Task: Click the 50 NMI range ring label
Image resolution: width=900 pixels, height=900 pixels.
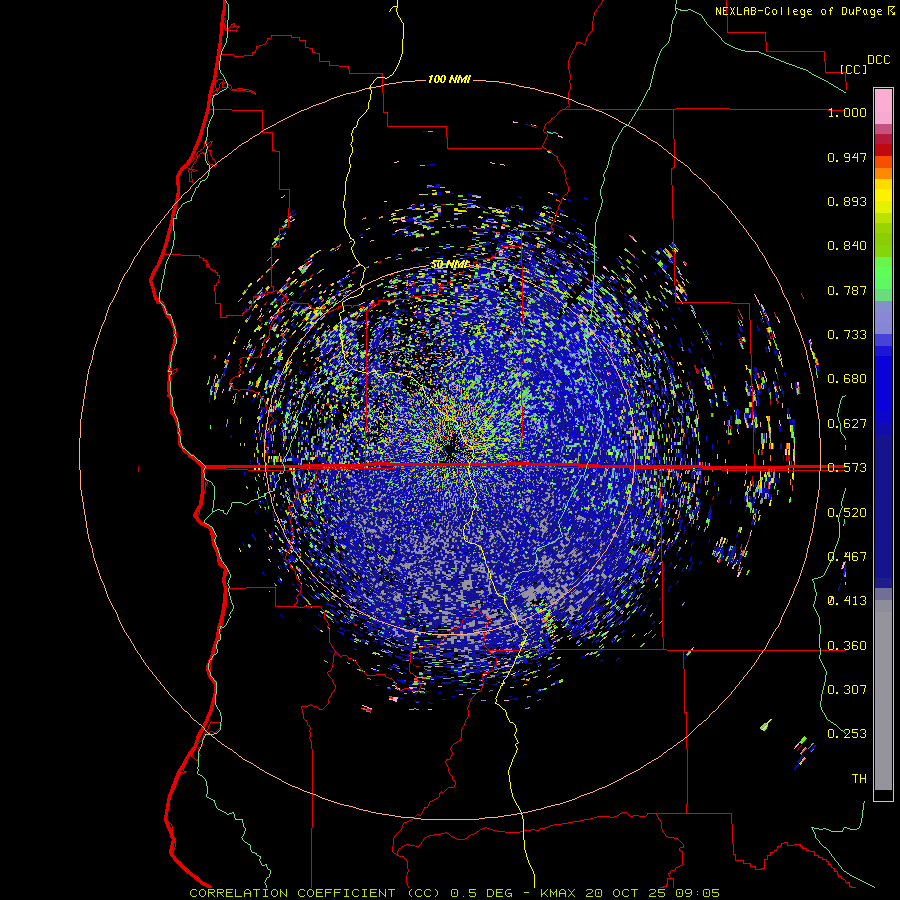Action: point(450,264)
